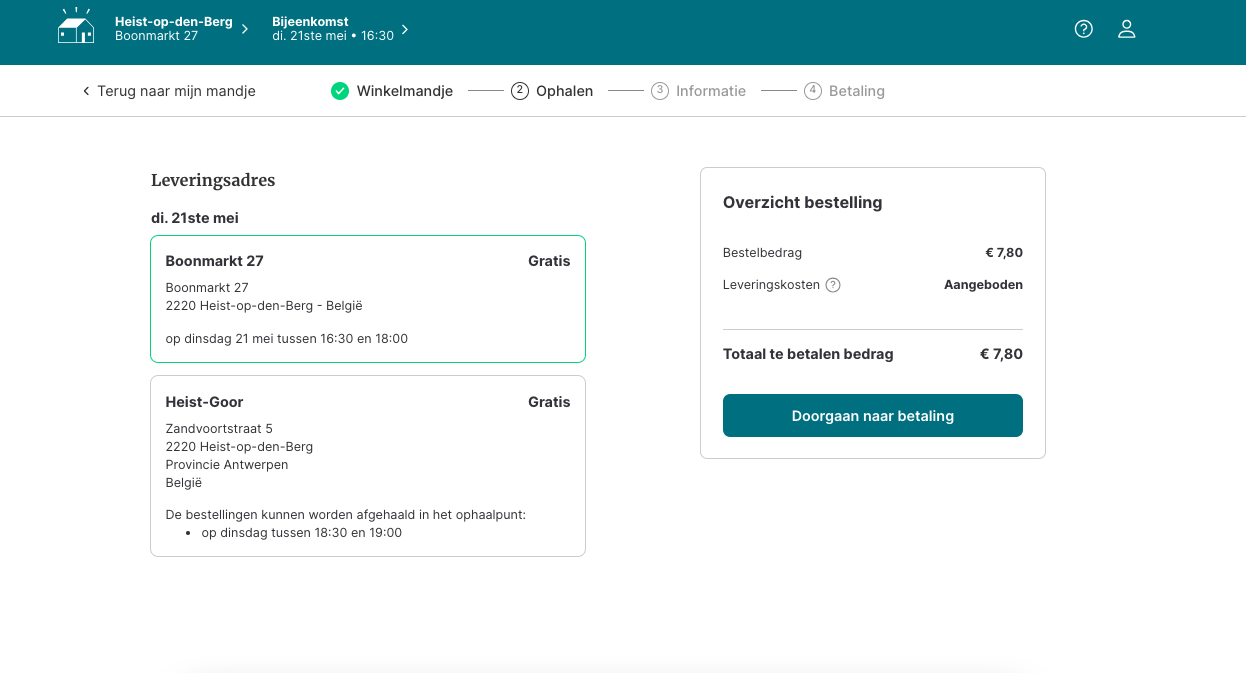Click 'Zandvoortstraat 5' address line
This screenshot has height=673, width=1246.
click(x=219, y=429)
